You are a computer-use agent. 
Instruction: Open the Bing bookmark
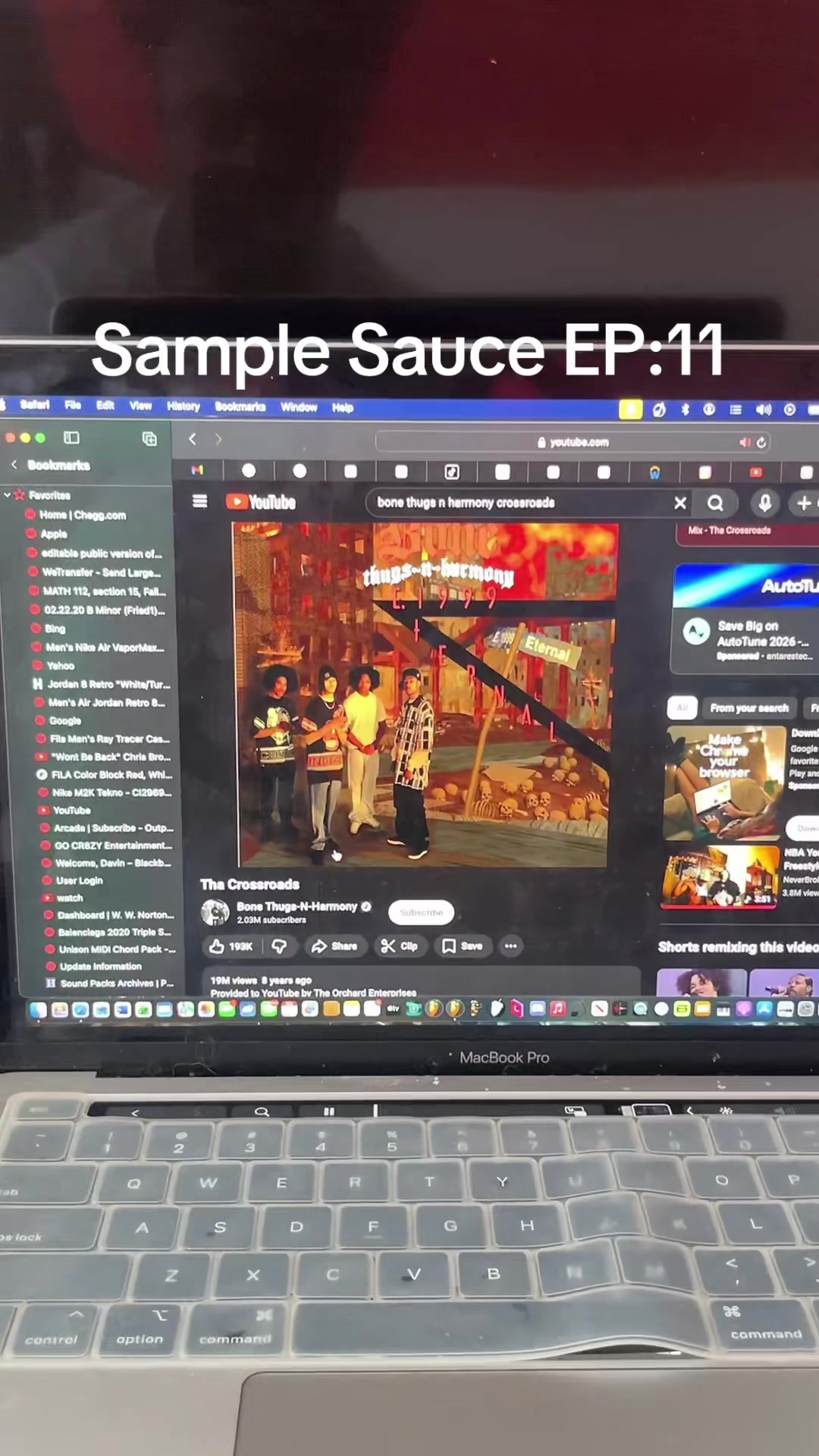[49, 629]
